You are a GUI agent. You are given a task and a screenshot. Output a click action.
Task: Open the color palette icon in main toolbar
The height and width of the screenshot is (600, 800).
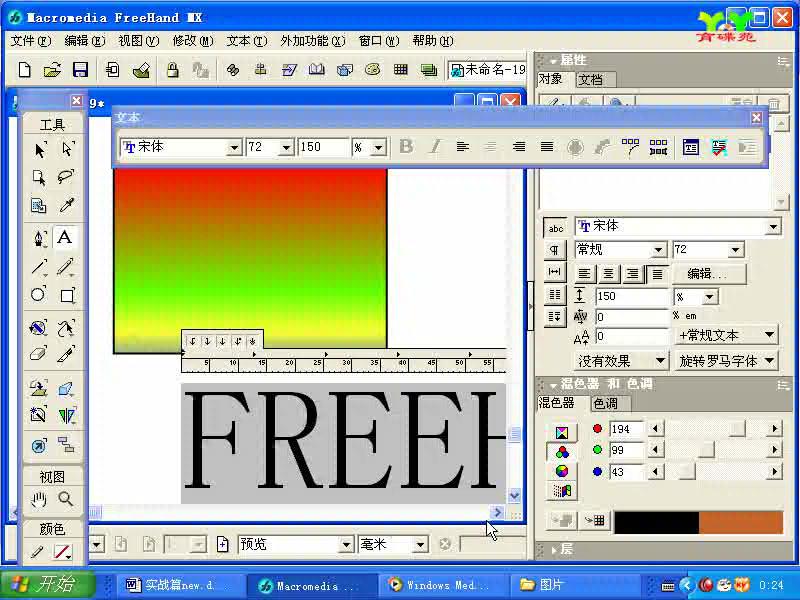(x=372, y=69)
